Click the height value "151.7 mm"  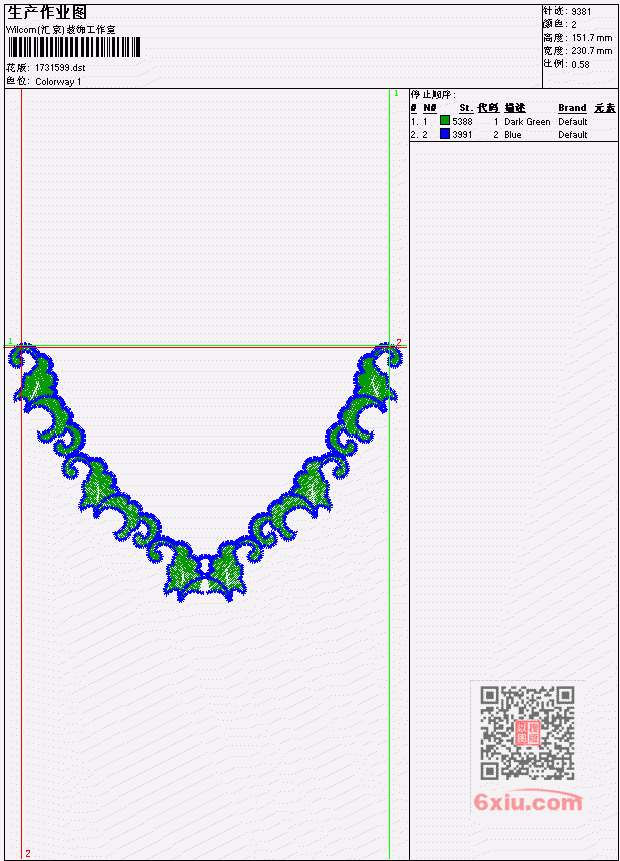(591, 38)
